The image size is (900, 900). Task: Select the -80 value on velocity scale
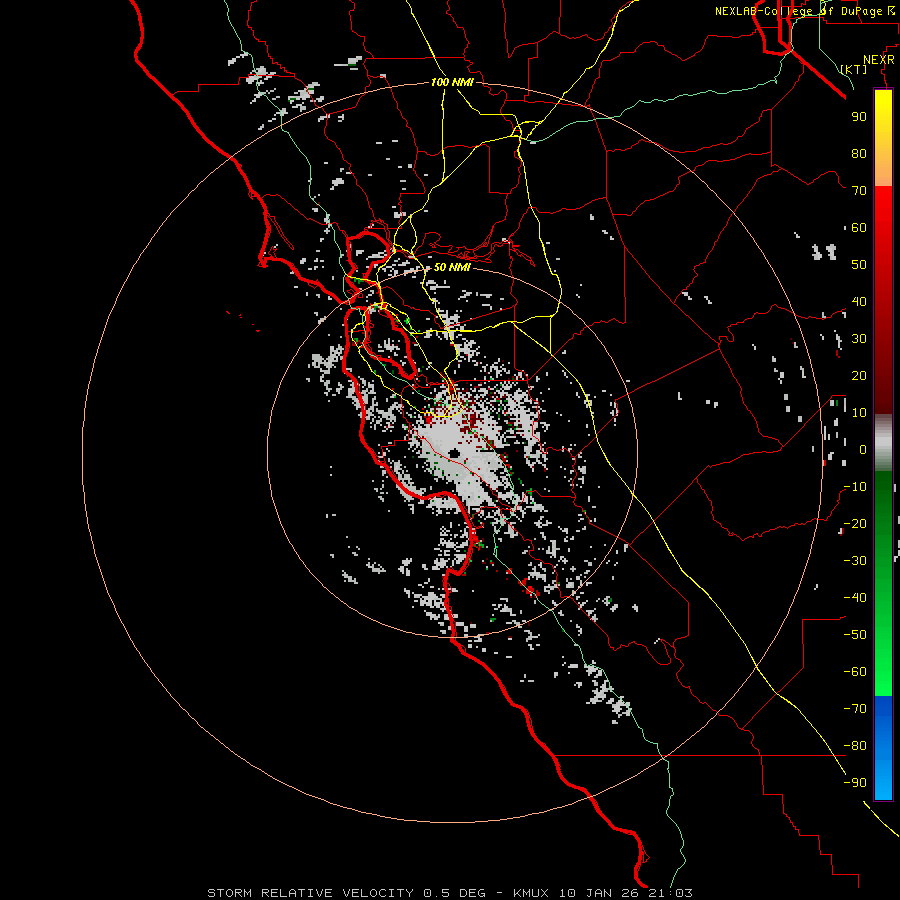point(855,746)
